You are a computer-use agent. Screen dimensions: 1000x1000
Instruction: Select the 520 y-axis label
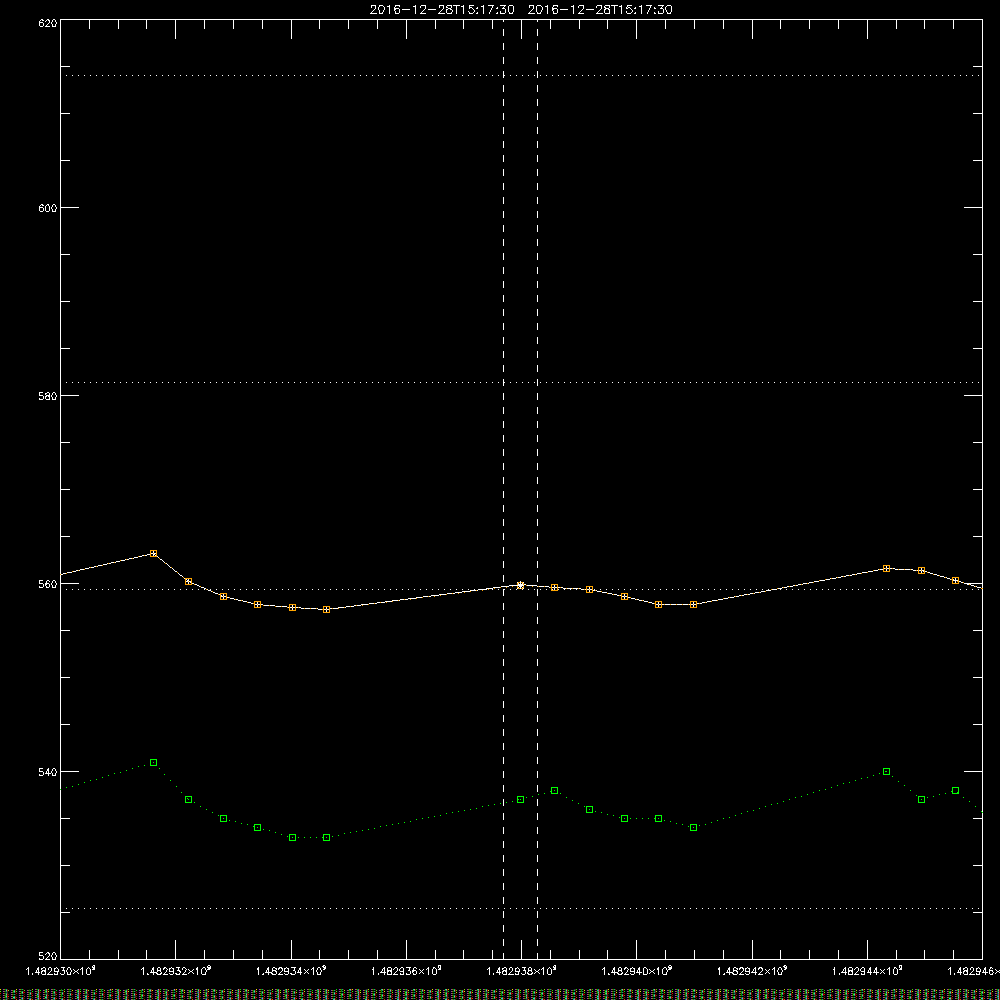(x=48, y=956)
